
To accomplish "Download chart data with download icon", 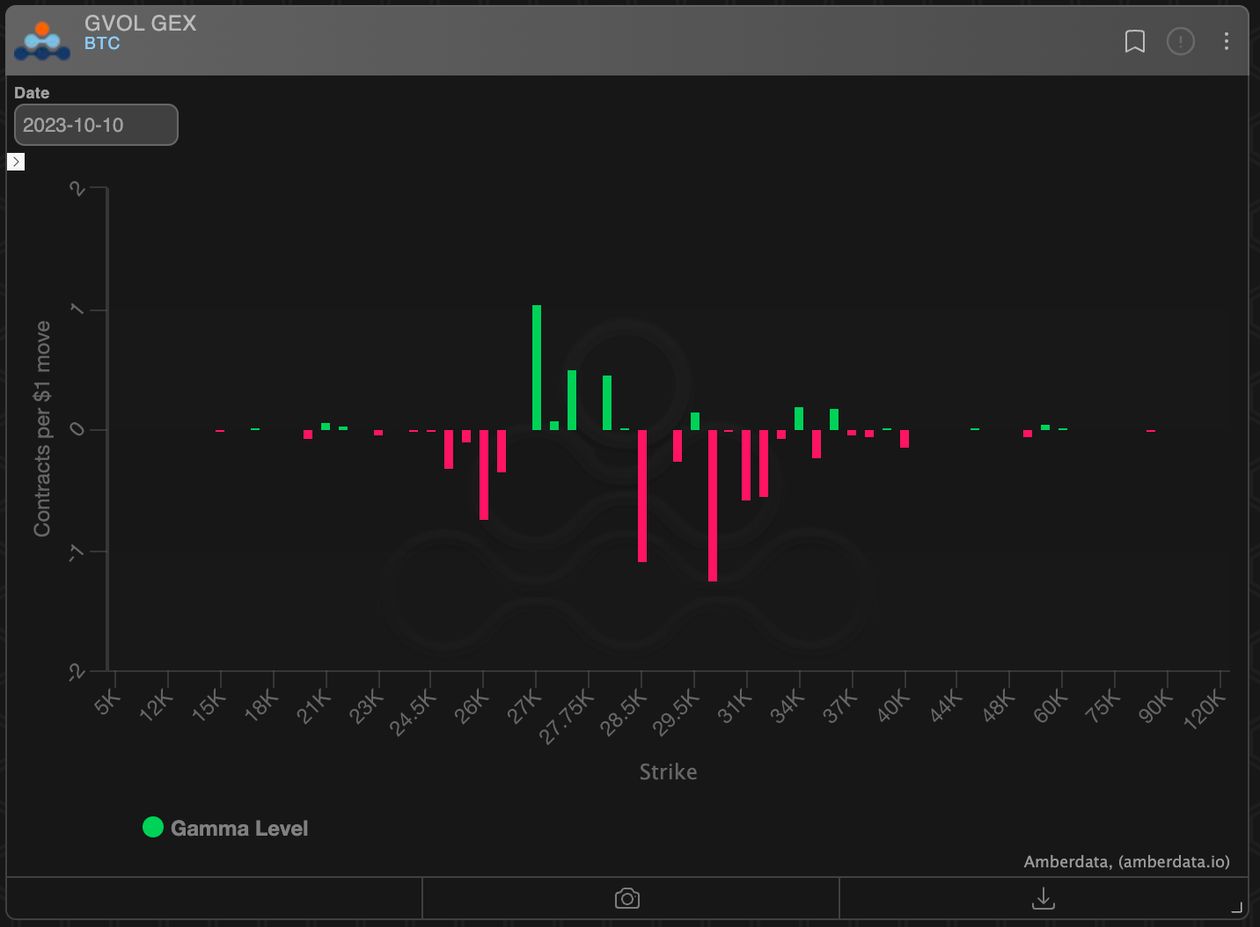I will (1043, 898).
